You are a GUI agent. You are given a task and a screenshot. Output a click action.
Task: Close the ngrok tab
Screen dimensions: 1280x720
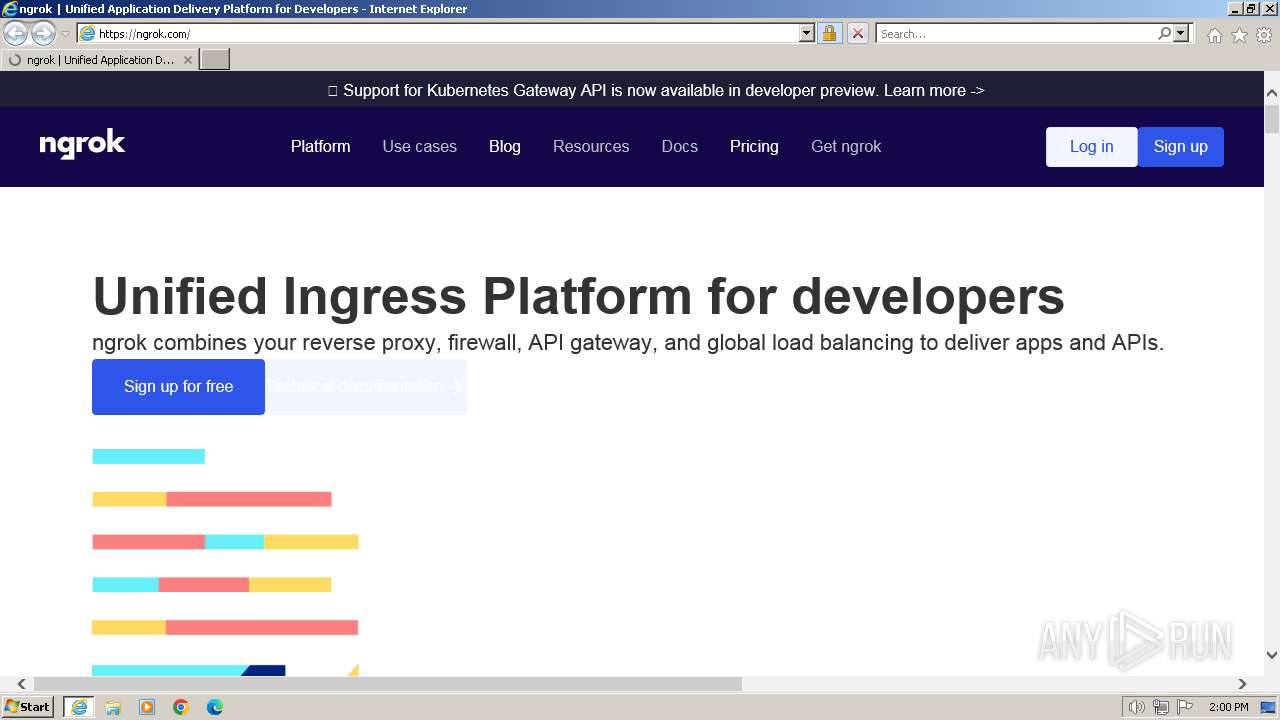187,60
